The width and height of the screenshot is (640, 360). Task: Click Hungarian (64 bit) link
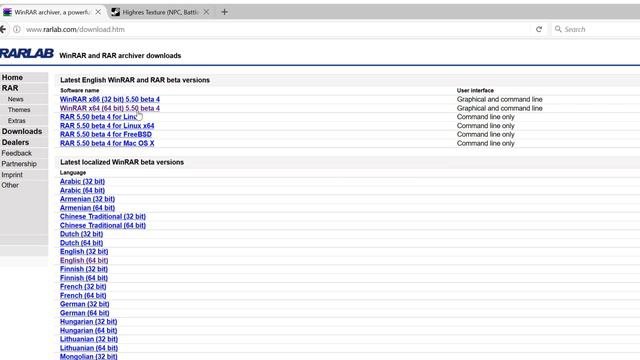click(x=89, y=331)
